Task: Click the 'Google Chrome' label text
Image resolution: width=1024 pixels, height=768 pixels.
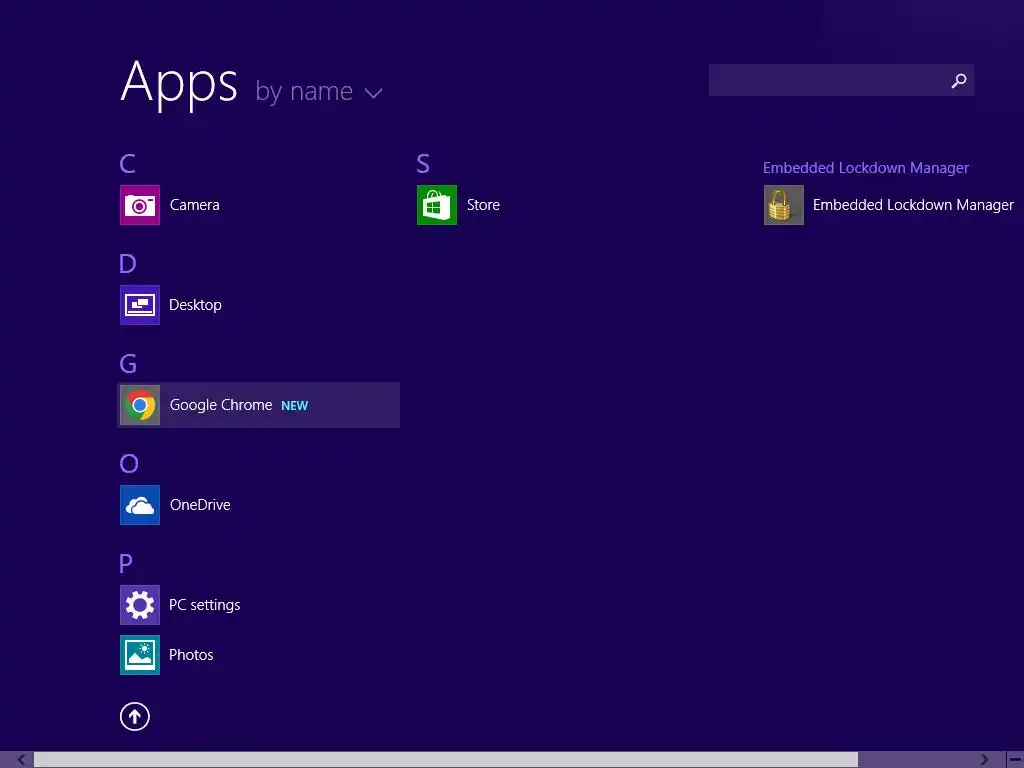Action: point(221,405)
